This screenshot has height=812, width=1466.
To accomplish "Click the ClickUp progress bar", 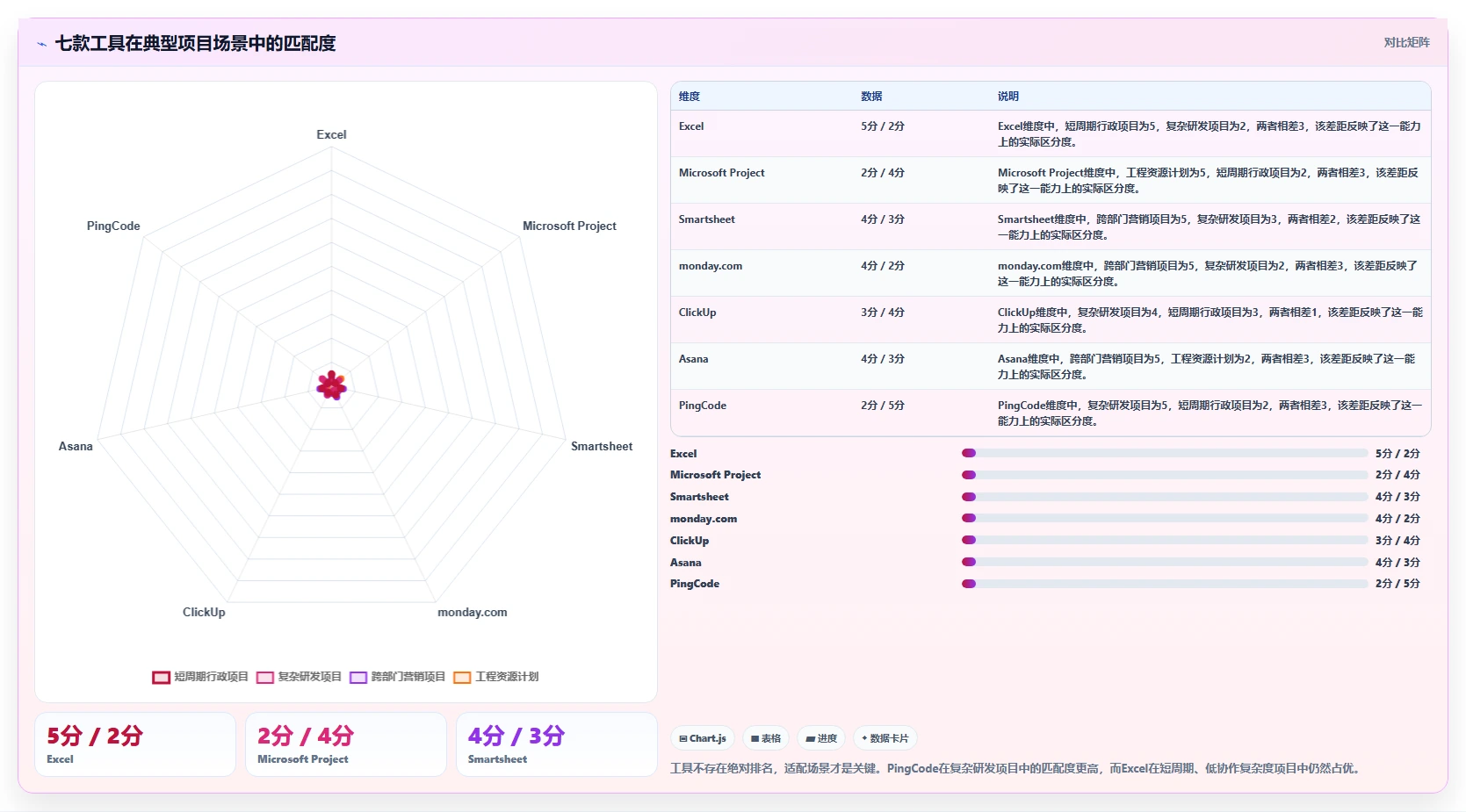I will pos(1165,540).
